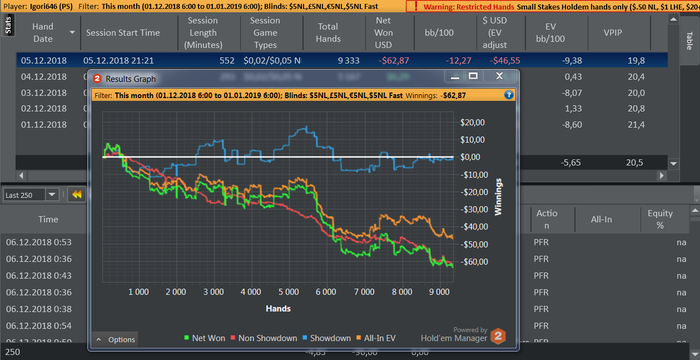Click the 19,8 VPIP cell
The width and height of the screenshot is (700, 360).
point(636,60)
